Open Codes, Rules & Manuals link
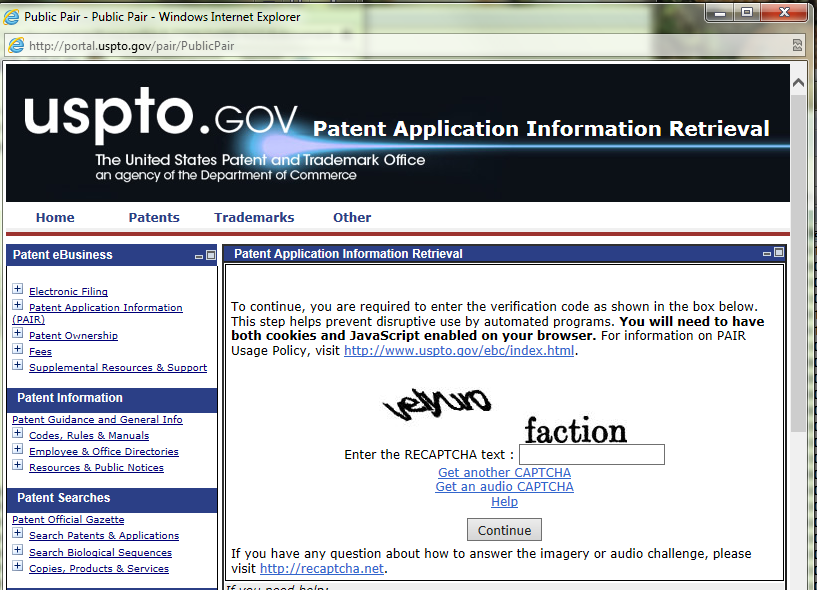Screen dimensions: 817x590 (x=89, y=436)
